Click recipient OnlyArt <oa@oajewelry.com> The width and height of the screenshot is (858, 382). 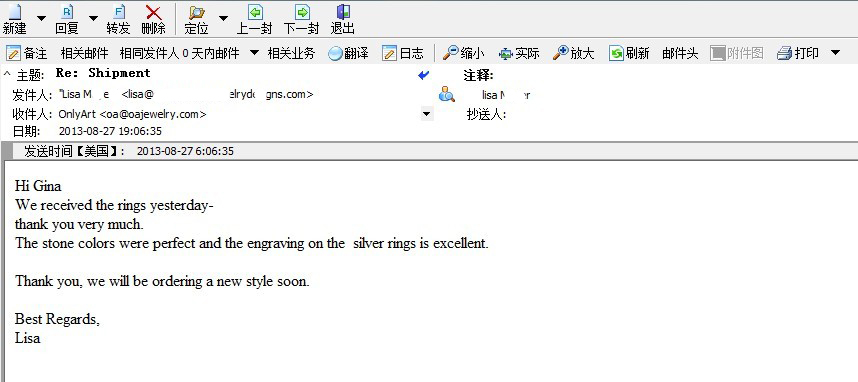(132, 114)
